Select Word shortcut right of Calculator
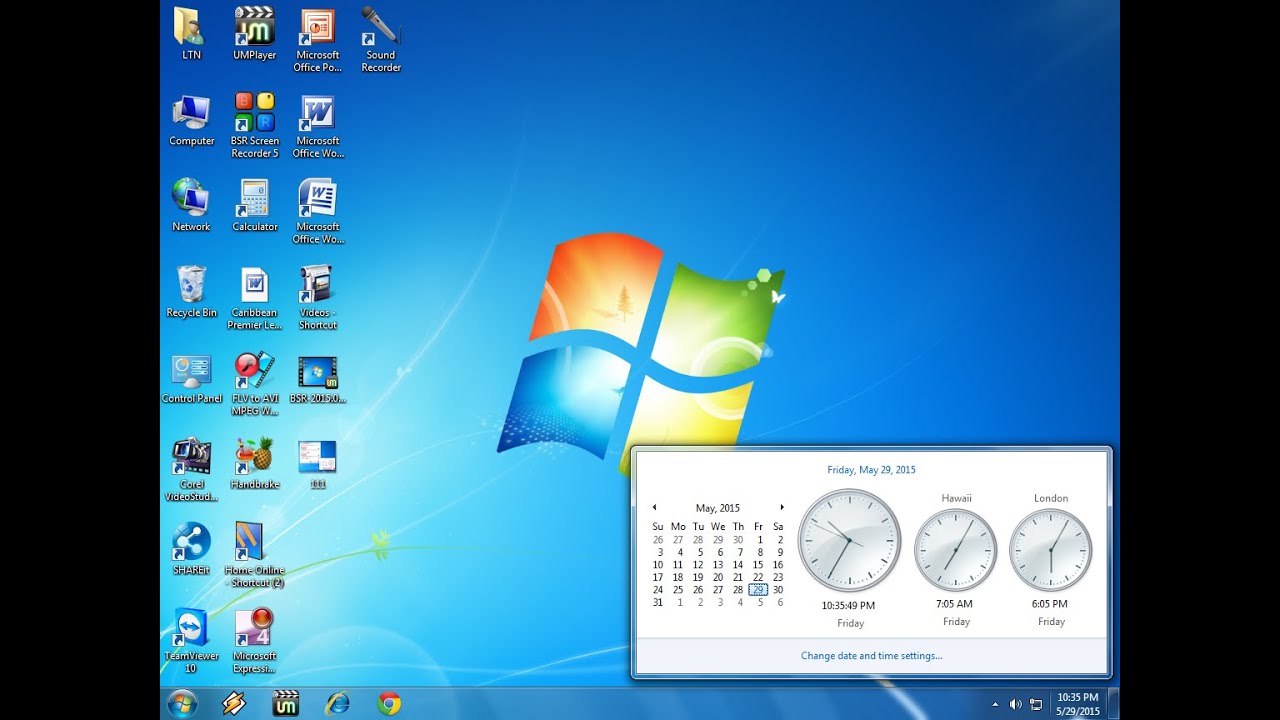 point(318,212)
